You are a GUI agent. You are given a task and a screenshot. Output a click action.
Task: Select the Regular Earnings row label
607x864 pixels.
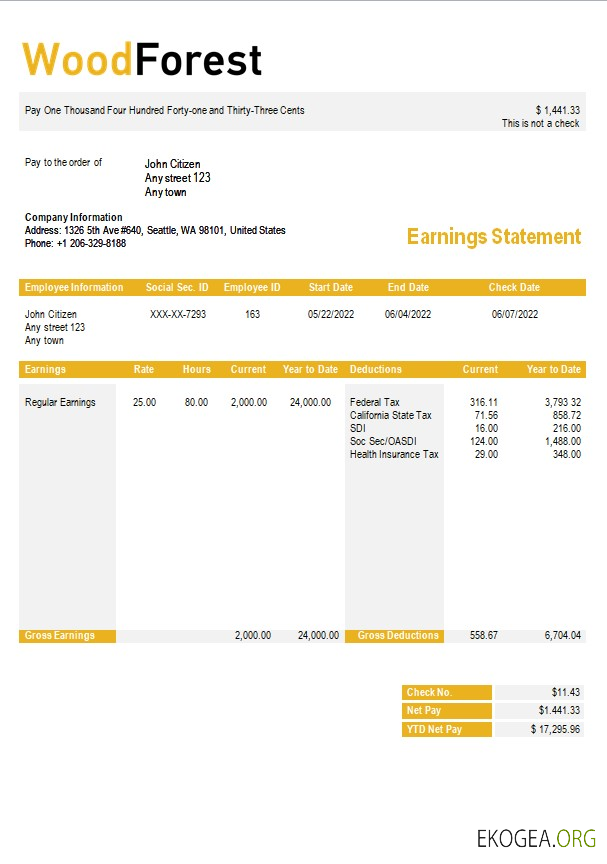(x=60, y=402)
